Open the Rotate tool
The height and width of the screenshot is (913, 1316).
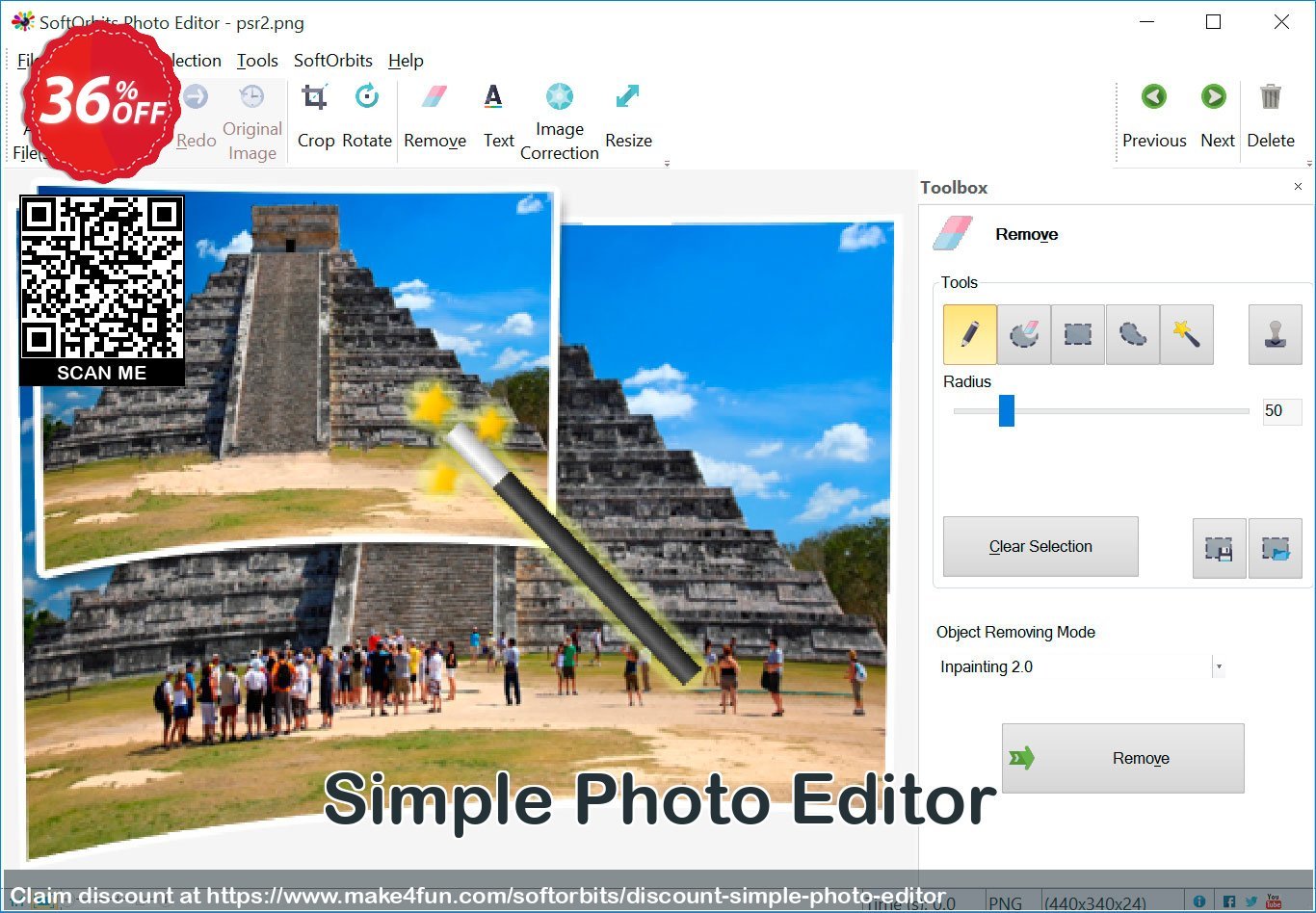point(367,117)
